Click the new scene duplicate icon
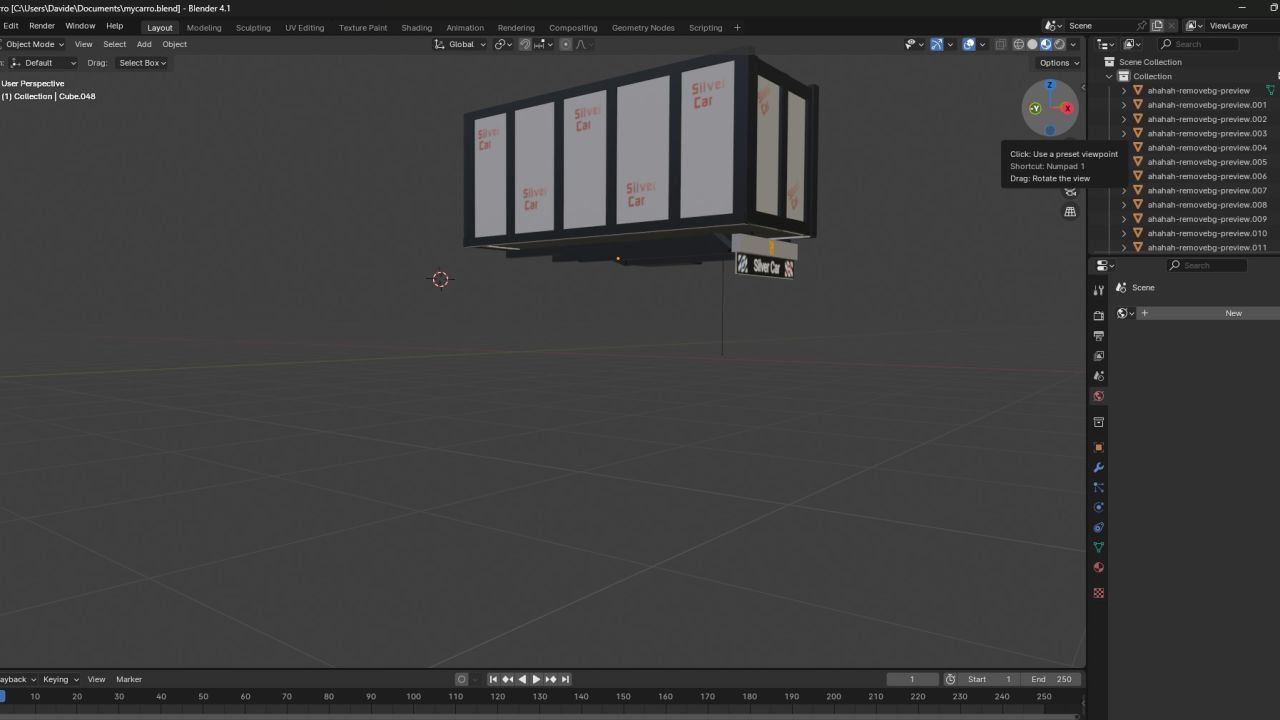The image size is (1280, 720). pos(1157,26)
